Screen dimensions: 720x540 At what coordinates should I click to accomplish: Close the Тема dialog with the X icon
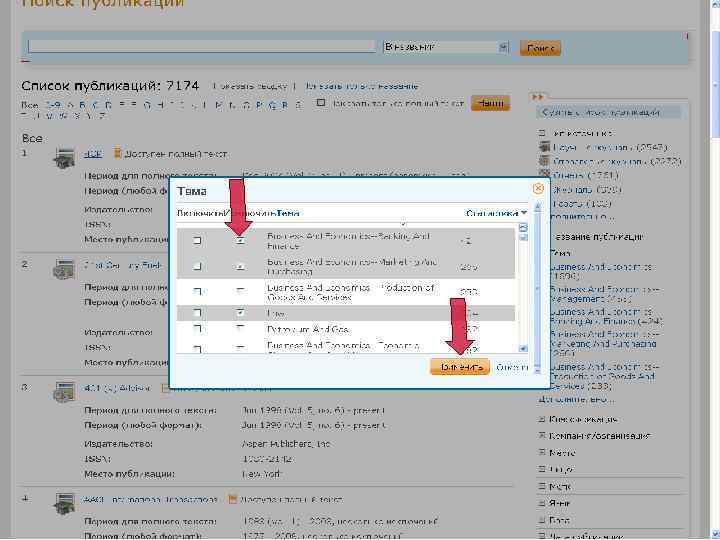coord(538,188)
